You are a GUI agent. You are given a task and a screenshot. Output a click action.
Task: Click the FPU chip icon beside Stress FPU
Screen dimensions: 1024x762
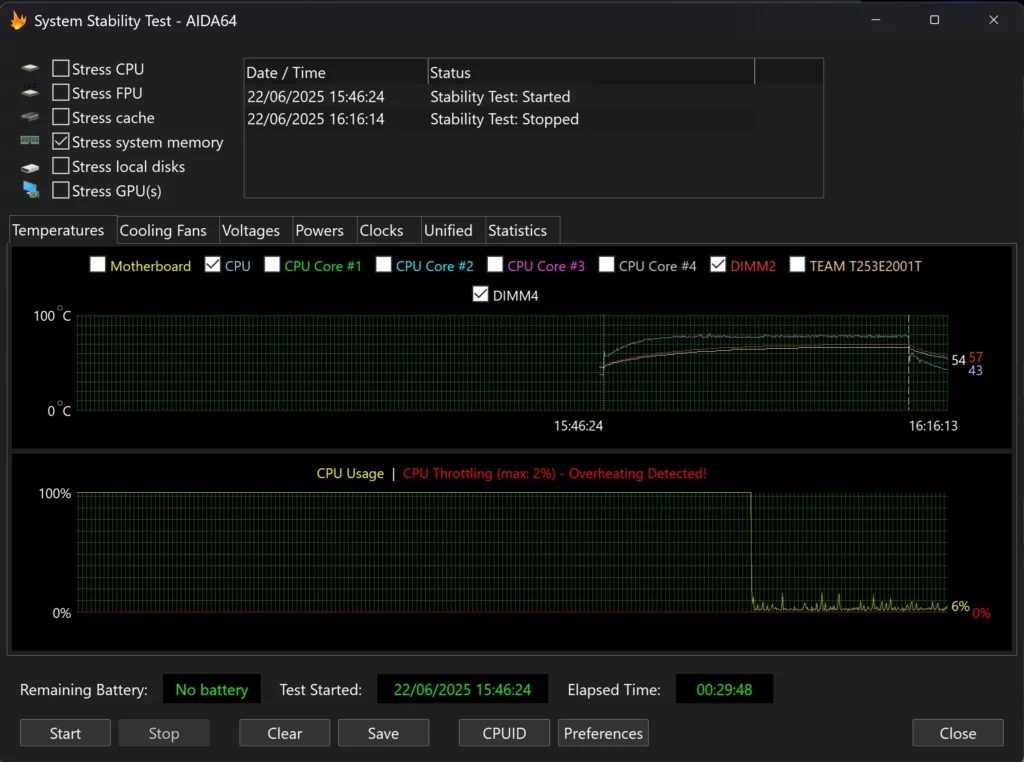(x=29, y=93)
